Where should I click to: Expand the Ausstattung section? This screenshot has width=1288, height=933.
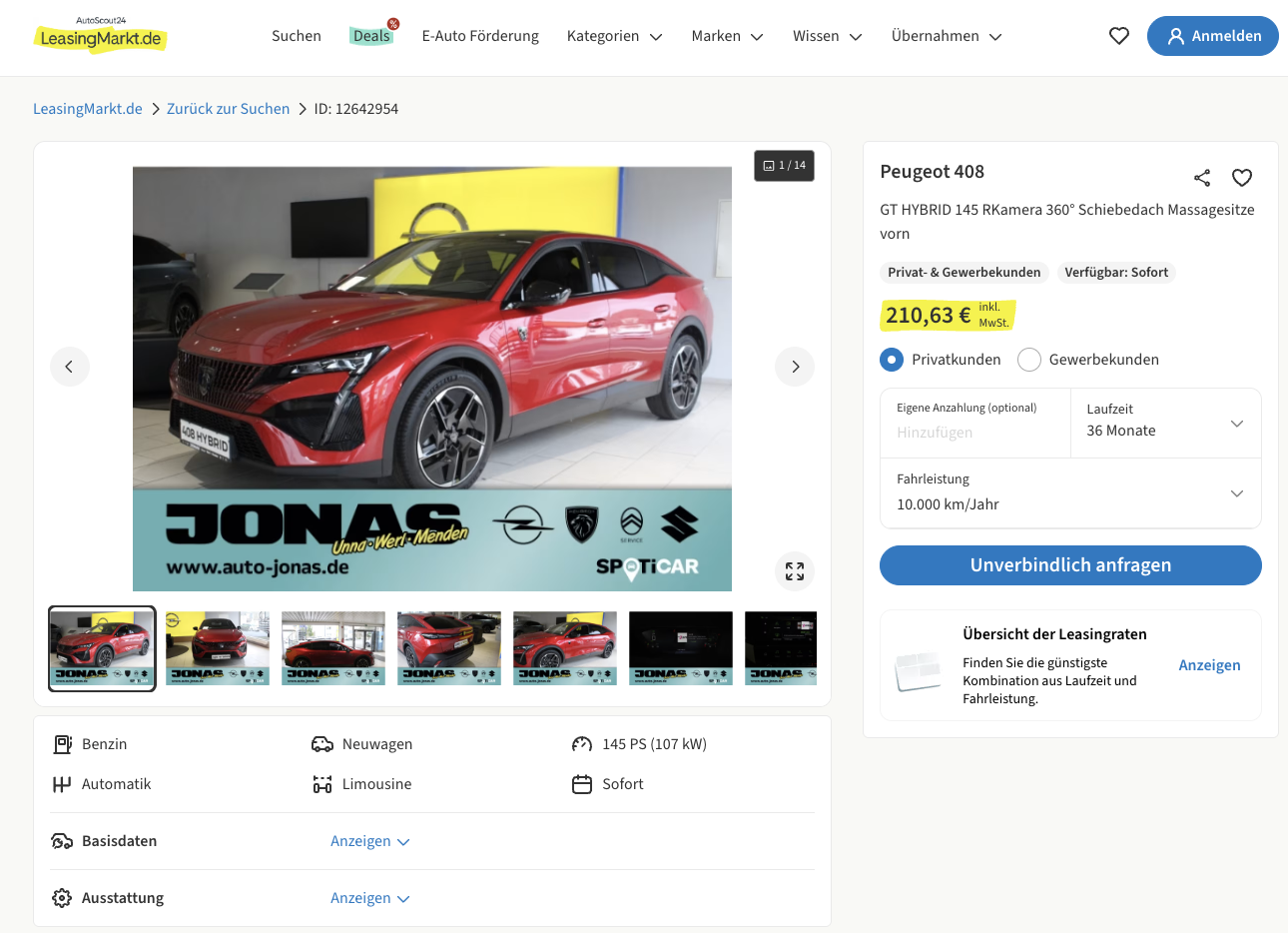(x=369, y=898)
